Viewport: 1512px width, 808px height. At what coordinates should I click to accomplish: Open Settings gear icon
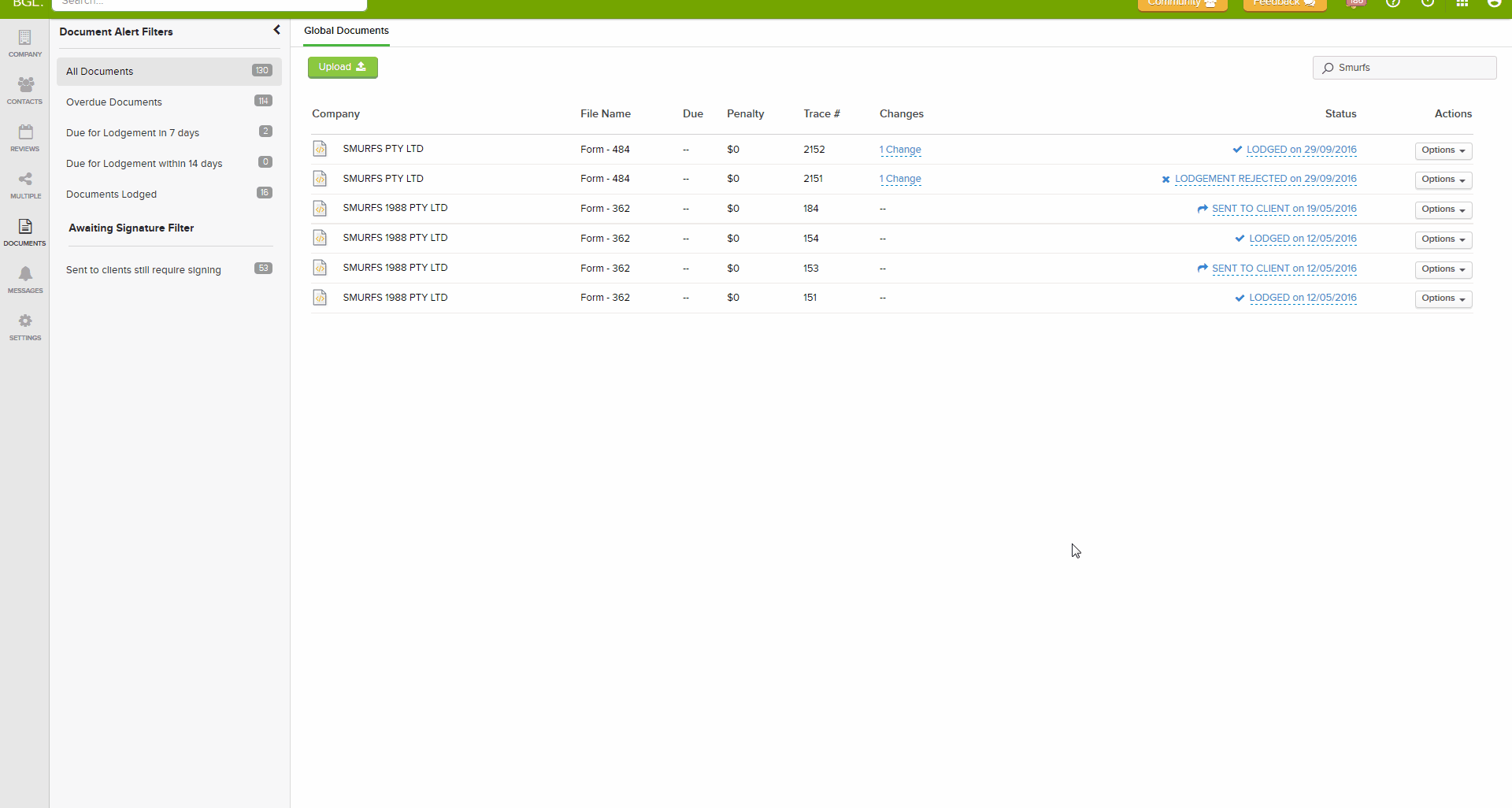click(x=25, y=326)
